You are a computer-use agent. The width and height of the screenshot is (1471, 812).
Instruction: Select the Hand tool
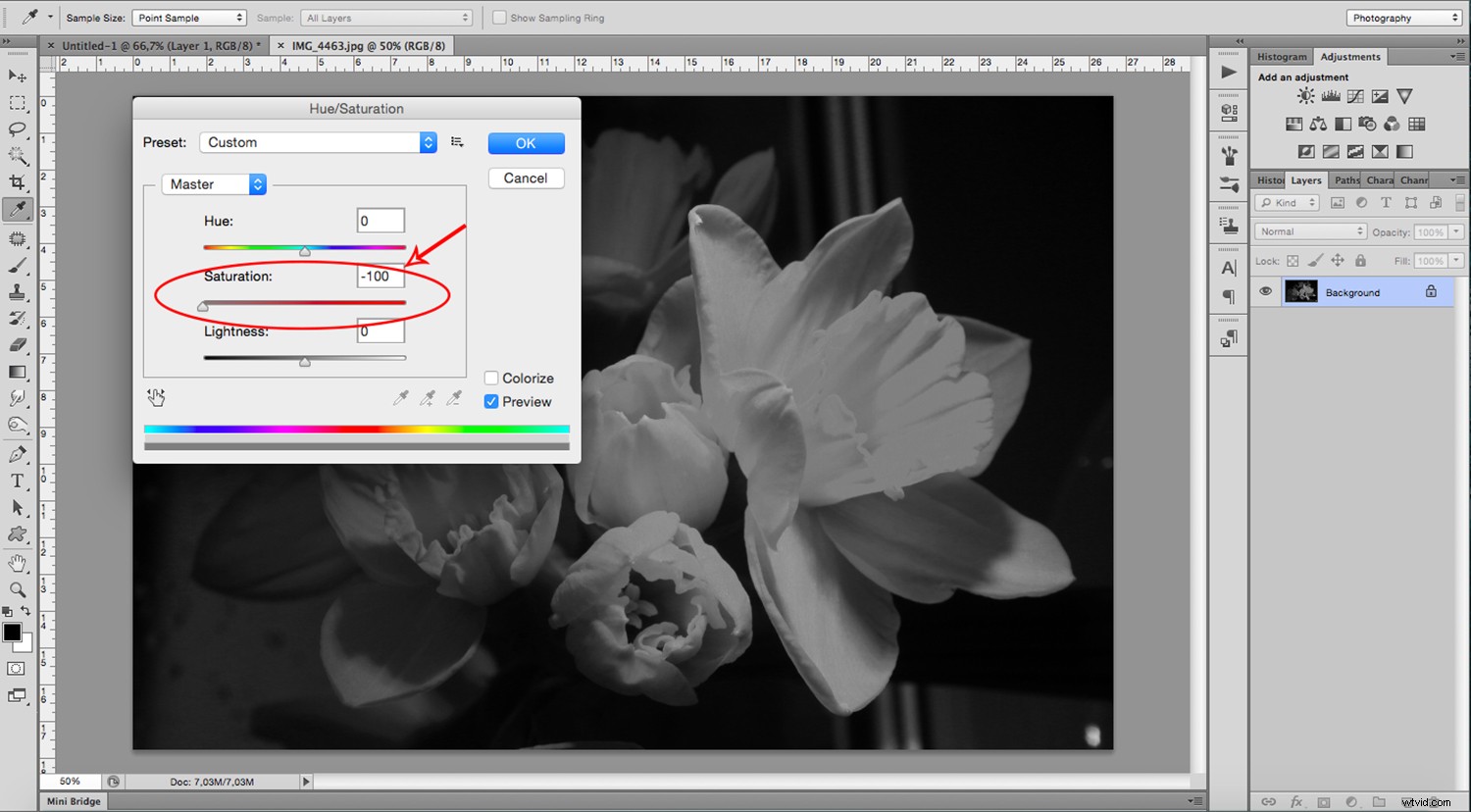point(18,563)
